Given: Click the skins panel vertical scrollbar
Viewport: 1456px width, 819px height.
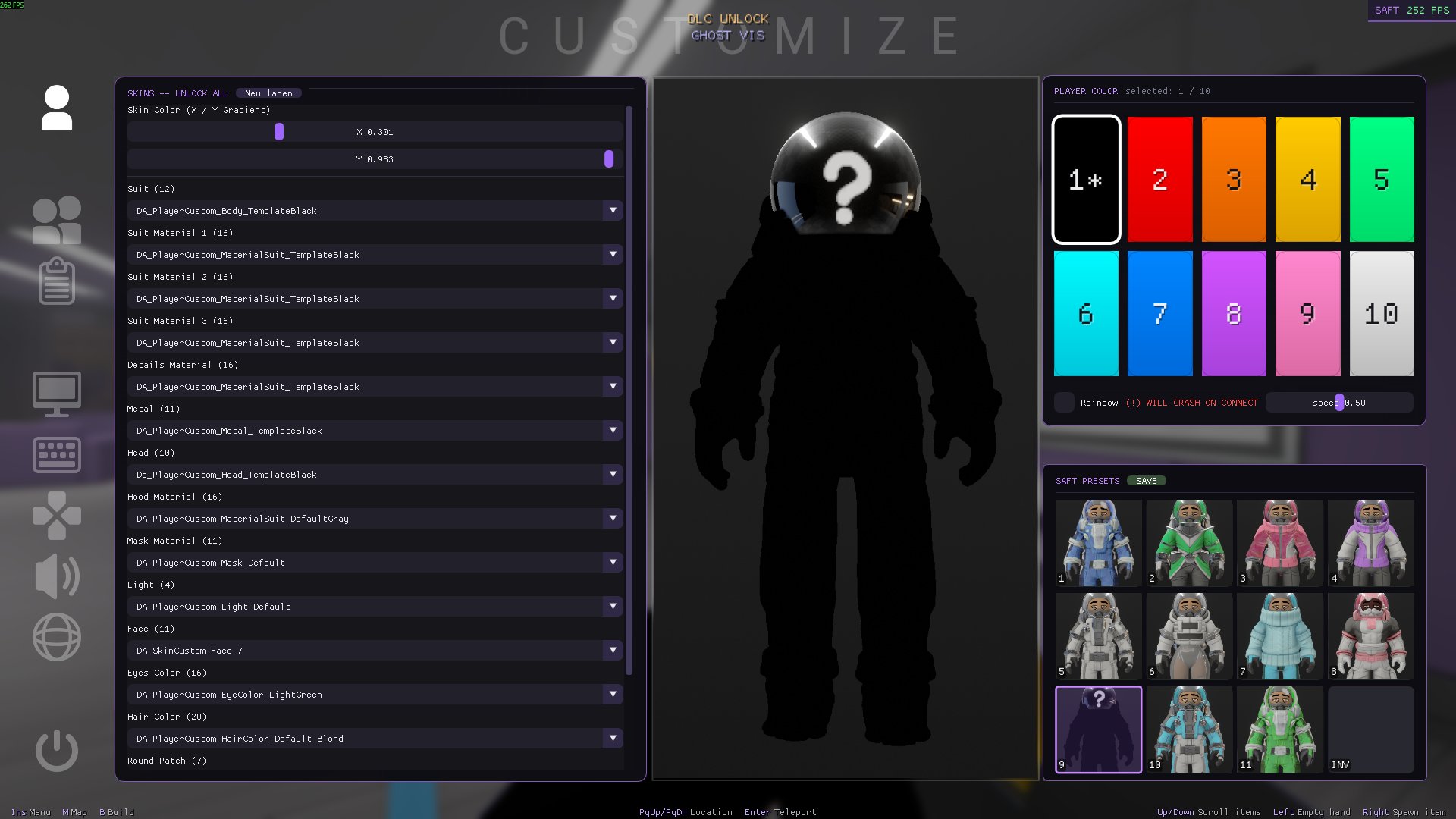Looking at the screenshot, I should pyautogui.click(x=629, y=391).
